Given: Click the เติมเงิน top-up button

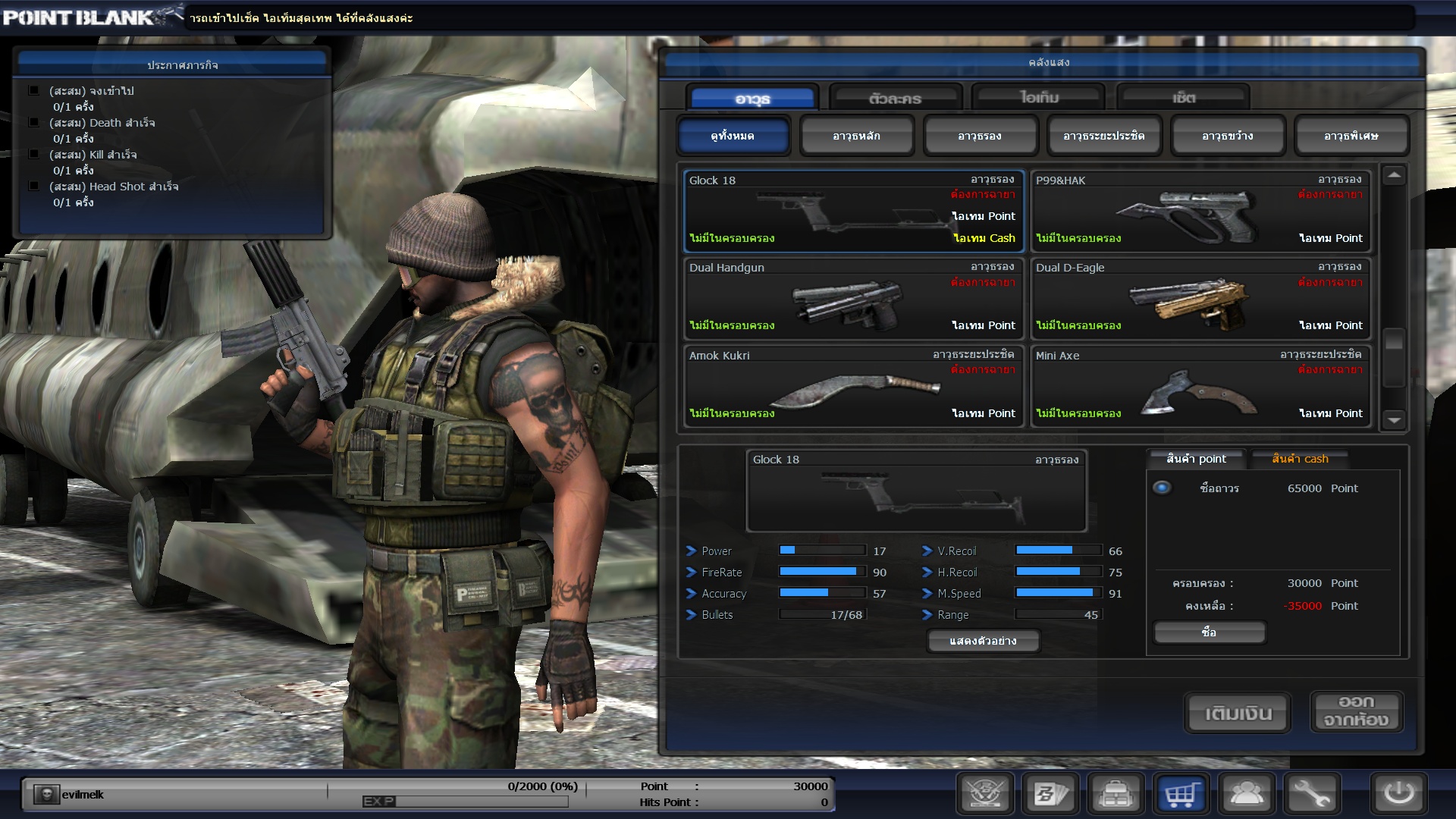Looking at the screenshot, I should tap(1238, 713).
